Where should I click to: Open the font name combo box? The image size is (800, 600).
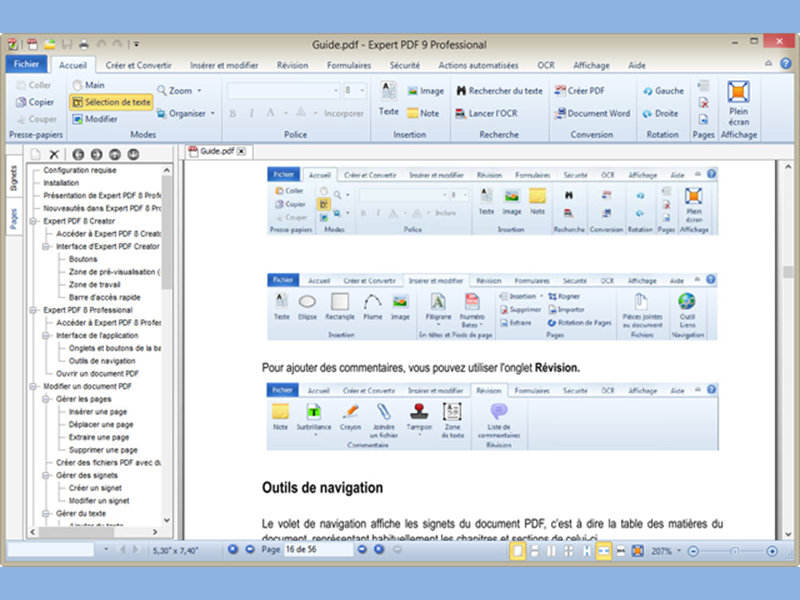(283, 90)
